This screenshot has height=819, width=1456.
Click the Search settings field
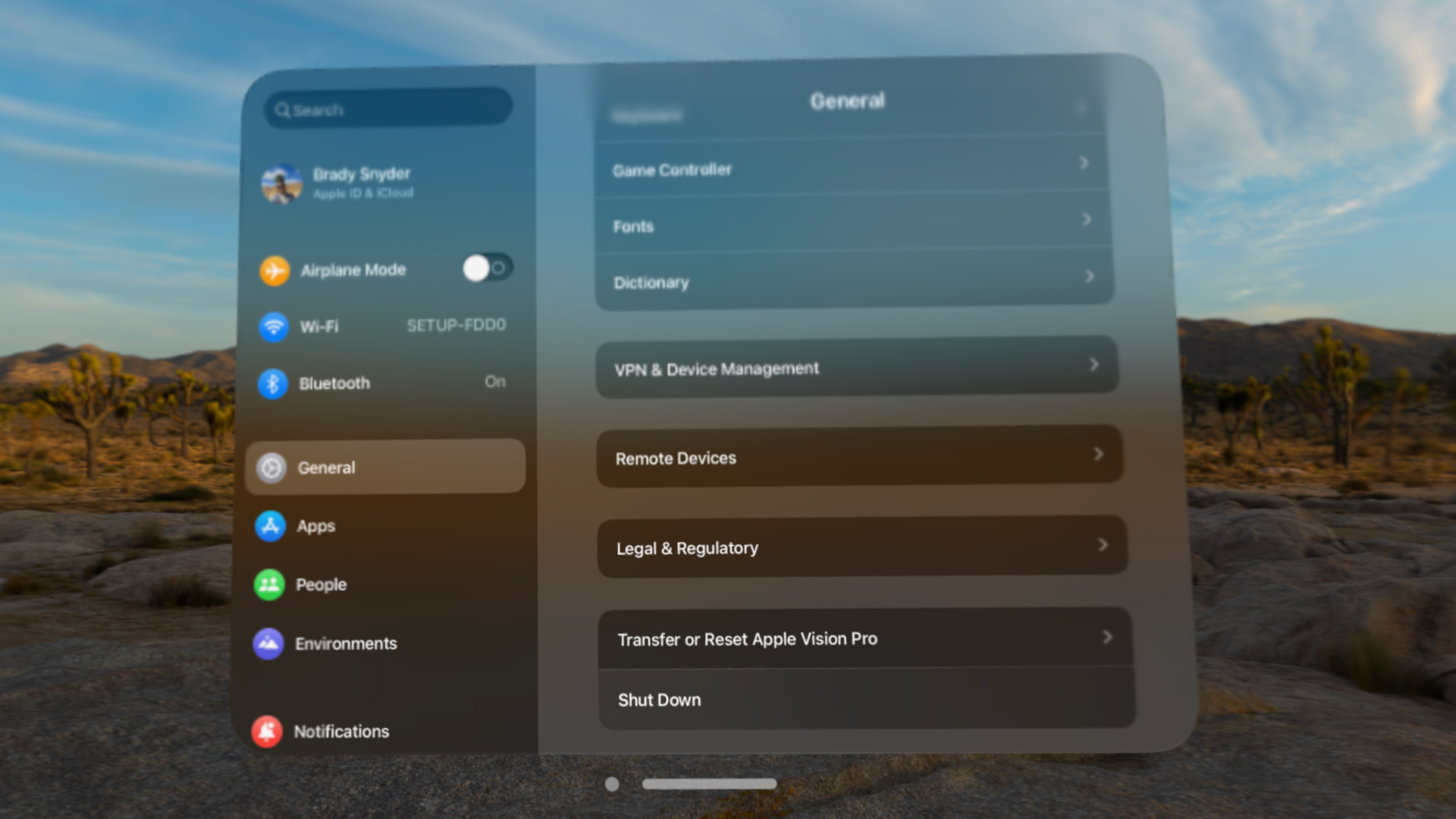[389, 110]
